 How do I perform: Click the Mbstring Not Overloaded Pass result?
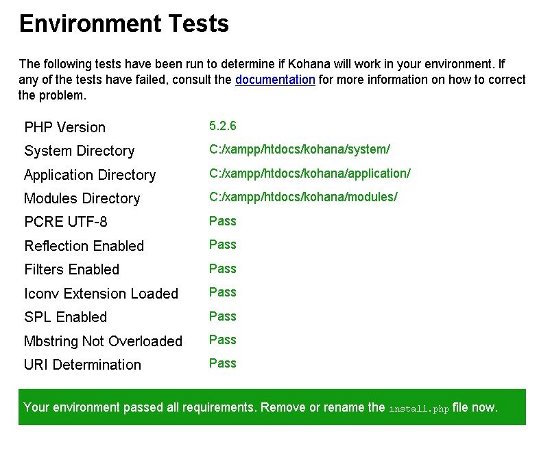tap(222, 340)
